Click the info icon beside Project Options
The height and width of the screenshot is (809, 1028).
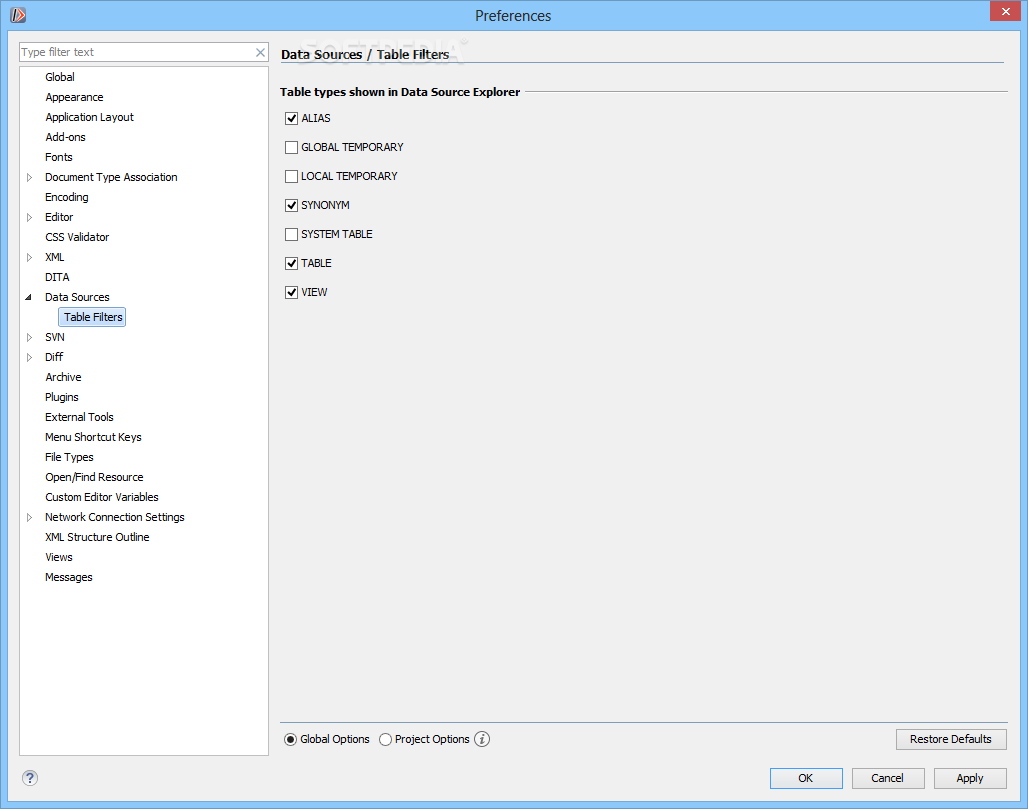[x=482, y=739]
